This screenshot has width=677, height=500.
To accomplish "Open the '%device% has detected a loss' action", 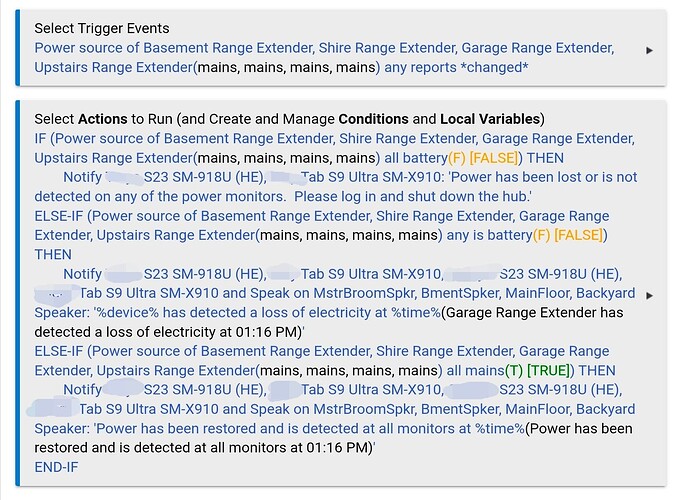I will tap(335, 303).
